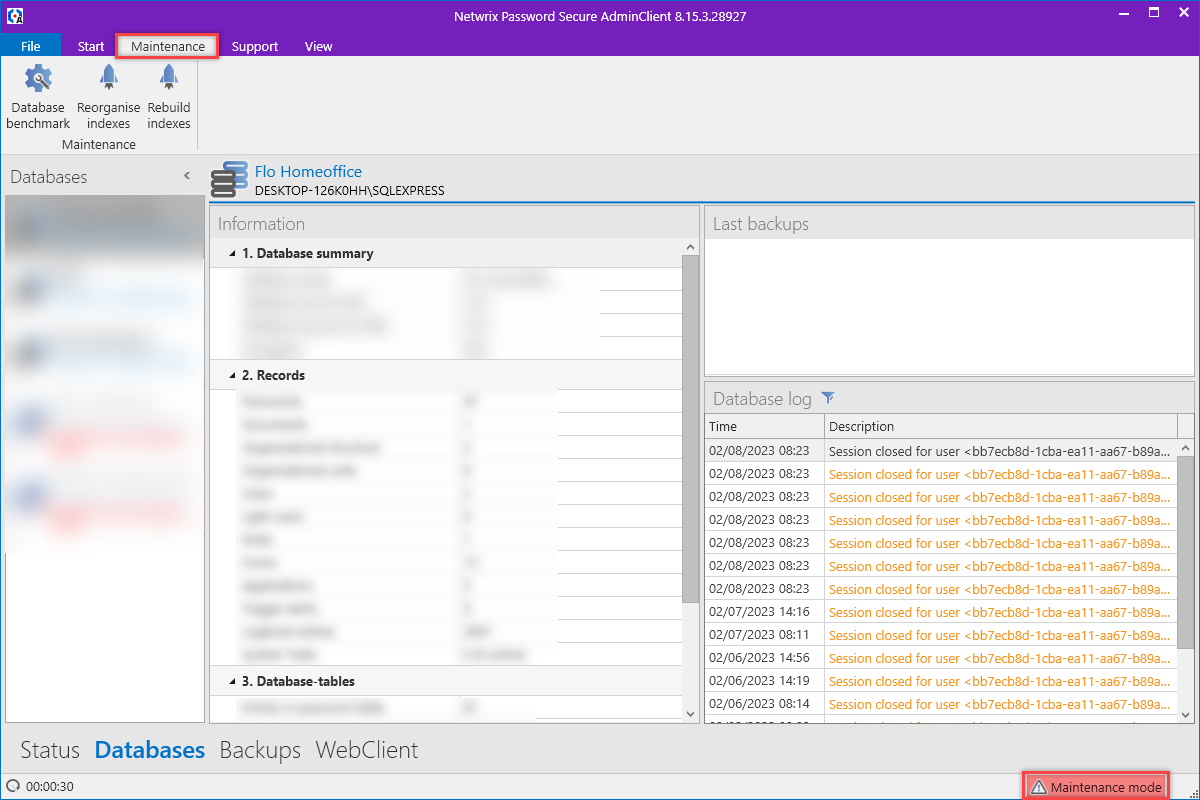Screen dimensions: 1200x800
Task: Click the Database log scroll down arrow
Action: point(1186,714)
